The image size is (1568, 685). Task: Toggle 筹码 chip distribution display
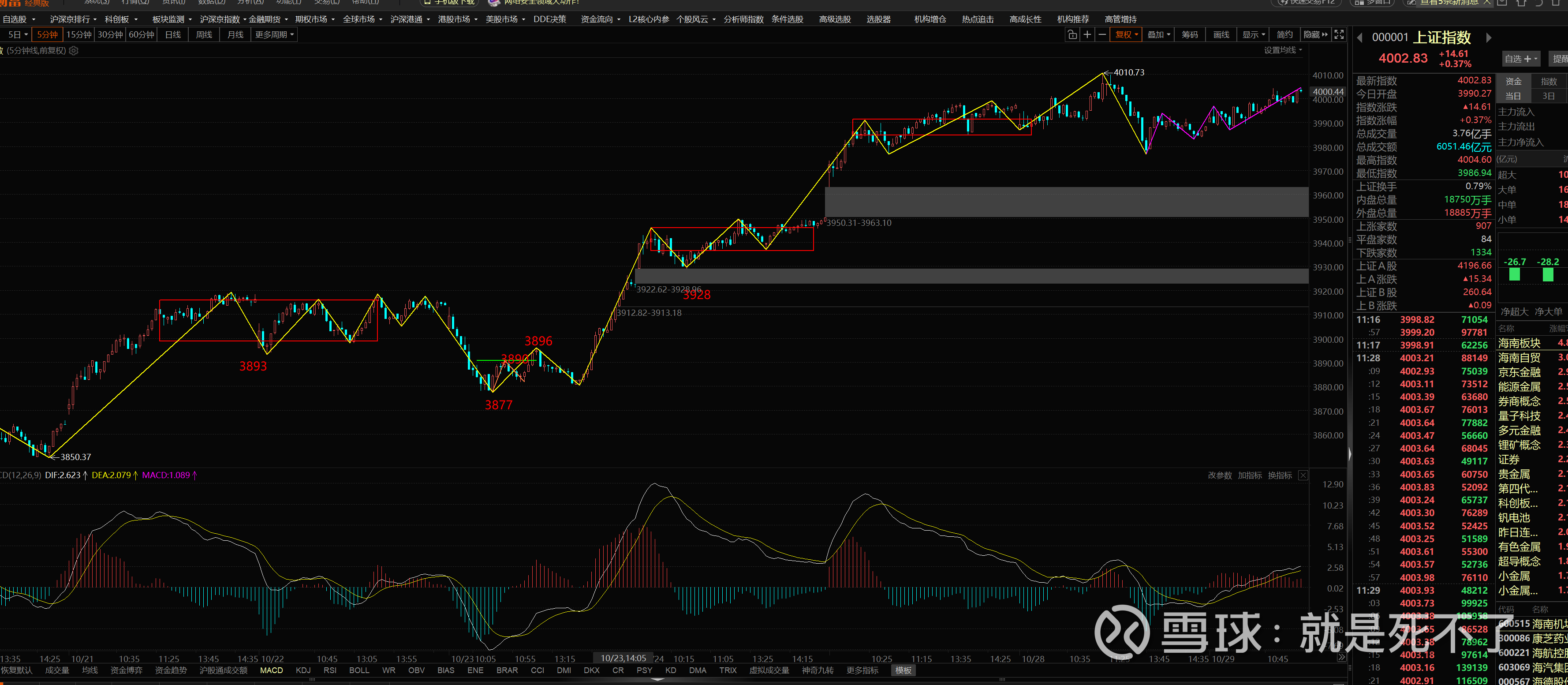point(1189,35)
